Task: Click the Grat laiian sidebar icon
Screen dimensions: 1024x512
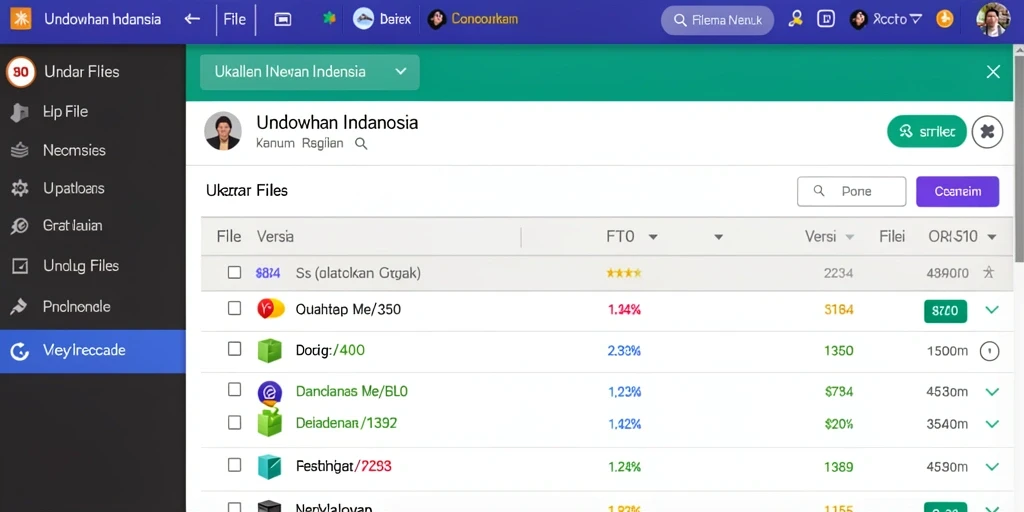Action: 20,226
